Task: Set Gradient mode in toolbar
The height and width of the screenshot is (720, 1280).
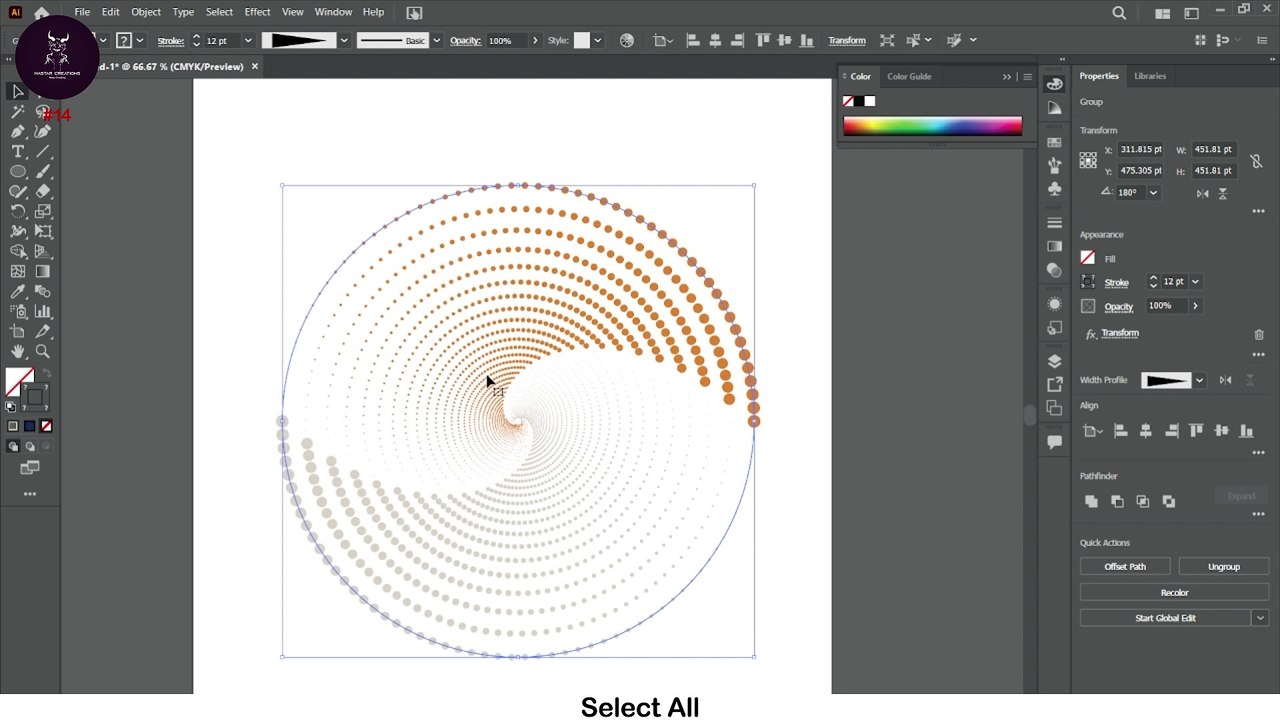Action: click(29, 426)
